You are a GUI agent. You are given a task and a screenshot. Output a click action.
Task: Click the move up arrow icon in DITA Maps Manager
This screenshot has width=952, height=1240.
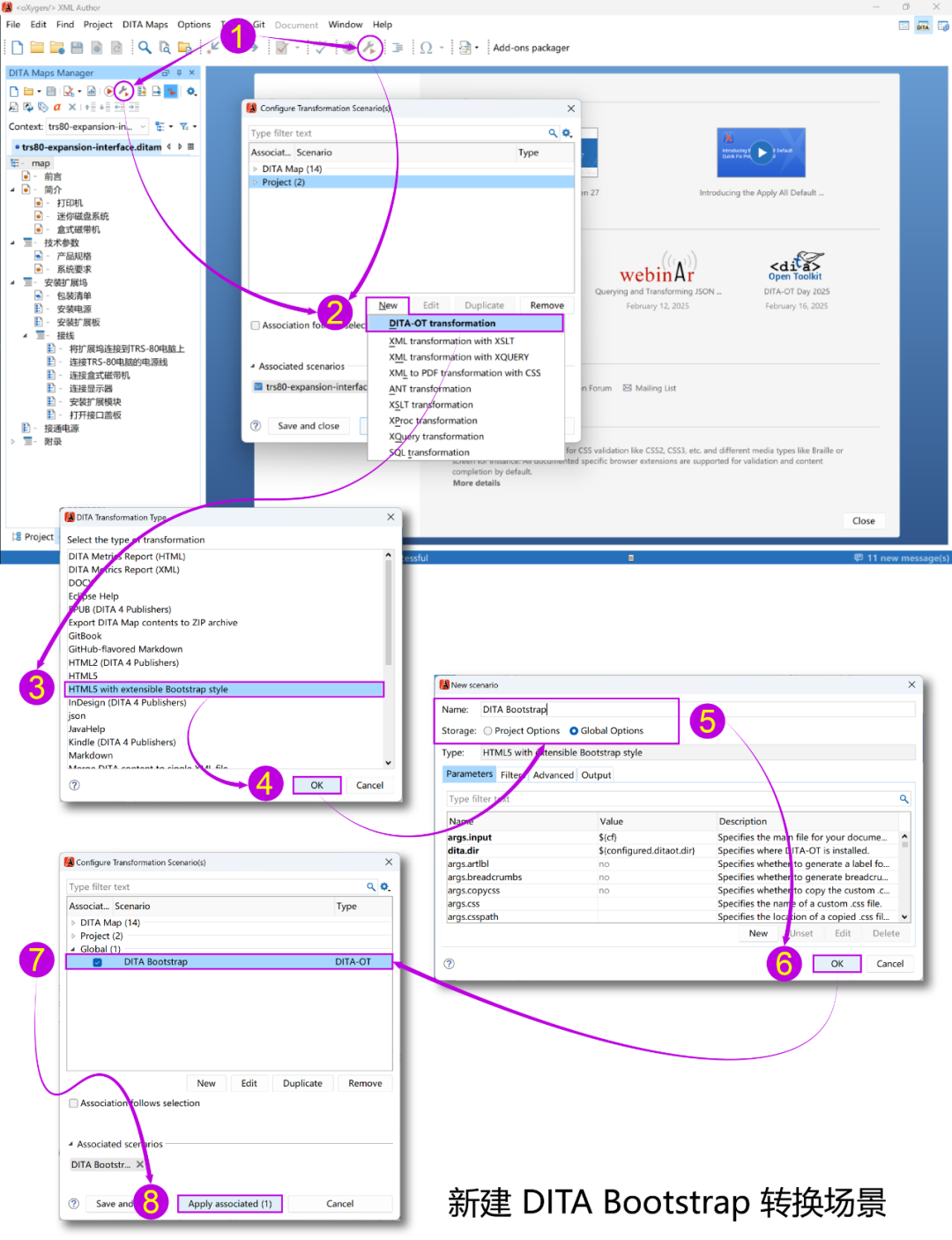(91, 107)
